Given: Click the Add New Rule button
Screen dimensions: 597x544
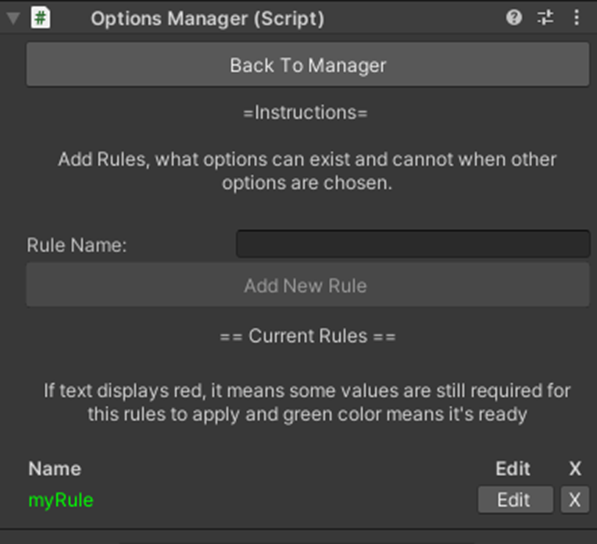Looking at the screenshot, I should tap(308, 285).
